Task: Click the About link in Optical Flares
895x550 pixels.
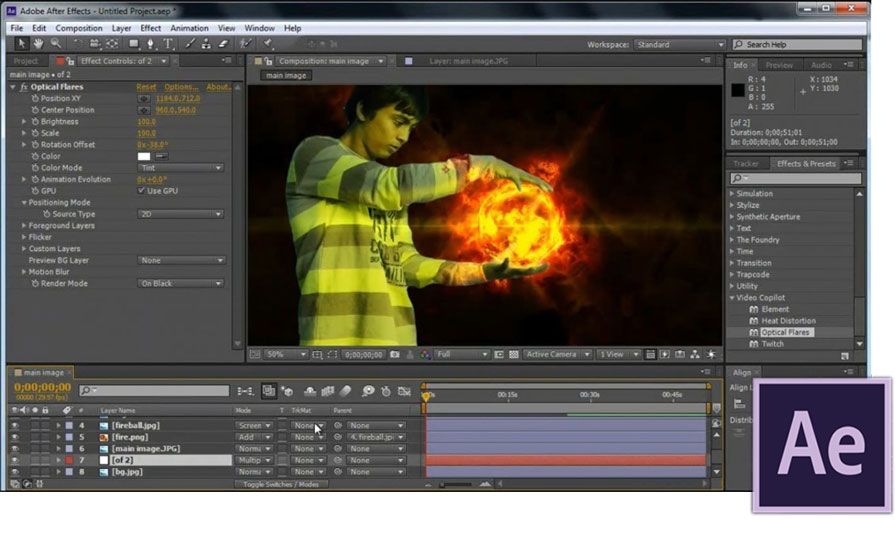Action: [219, 87]
